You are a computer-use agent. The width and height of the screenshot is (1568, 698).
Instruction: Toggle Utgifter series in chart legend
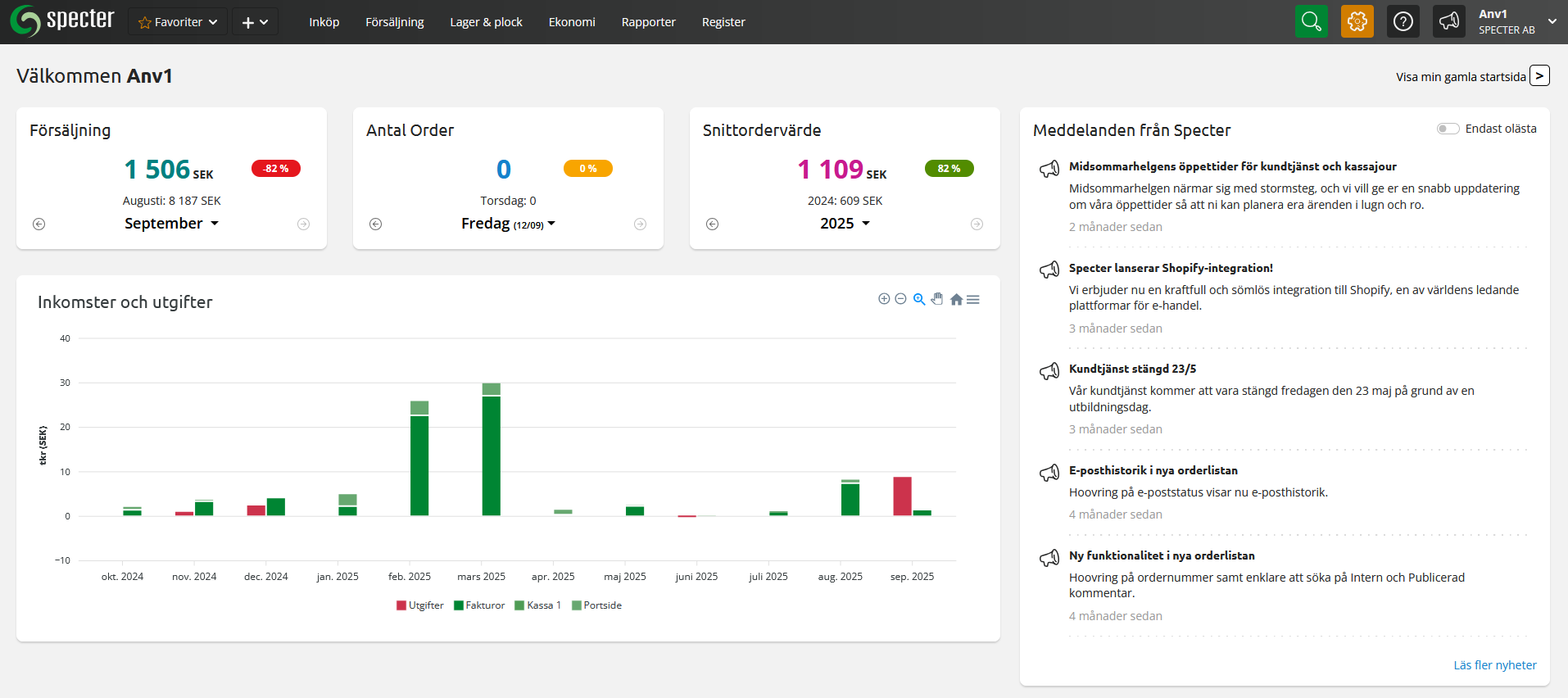click(x=419, y=605)
